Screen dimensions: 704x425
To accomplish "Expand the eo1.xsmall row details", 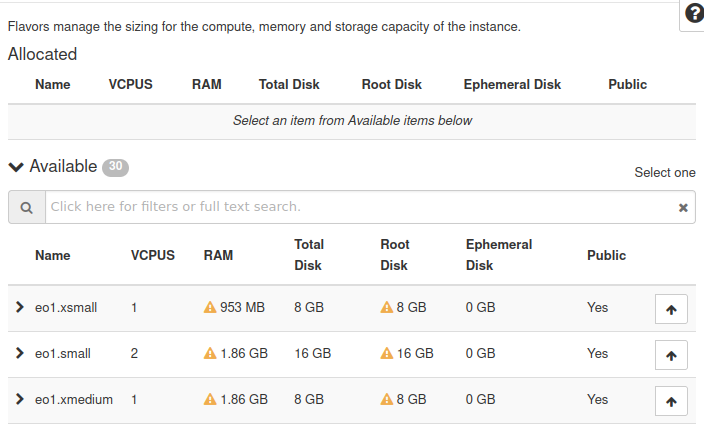I will pyautogui.click(x=19, y=307).
